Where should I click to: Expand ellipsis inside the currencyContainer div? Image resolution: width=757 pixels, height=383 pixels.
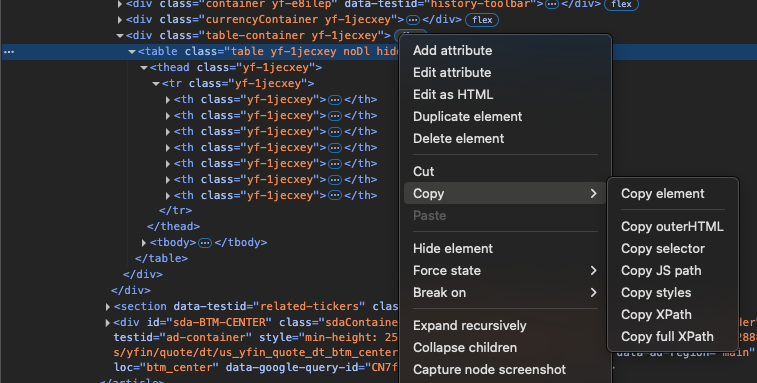pos(413,20)
